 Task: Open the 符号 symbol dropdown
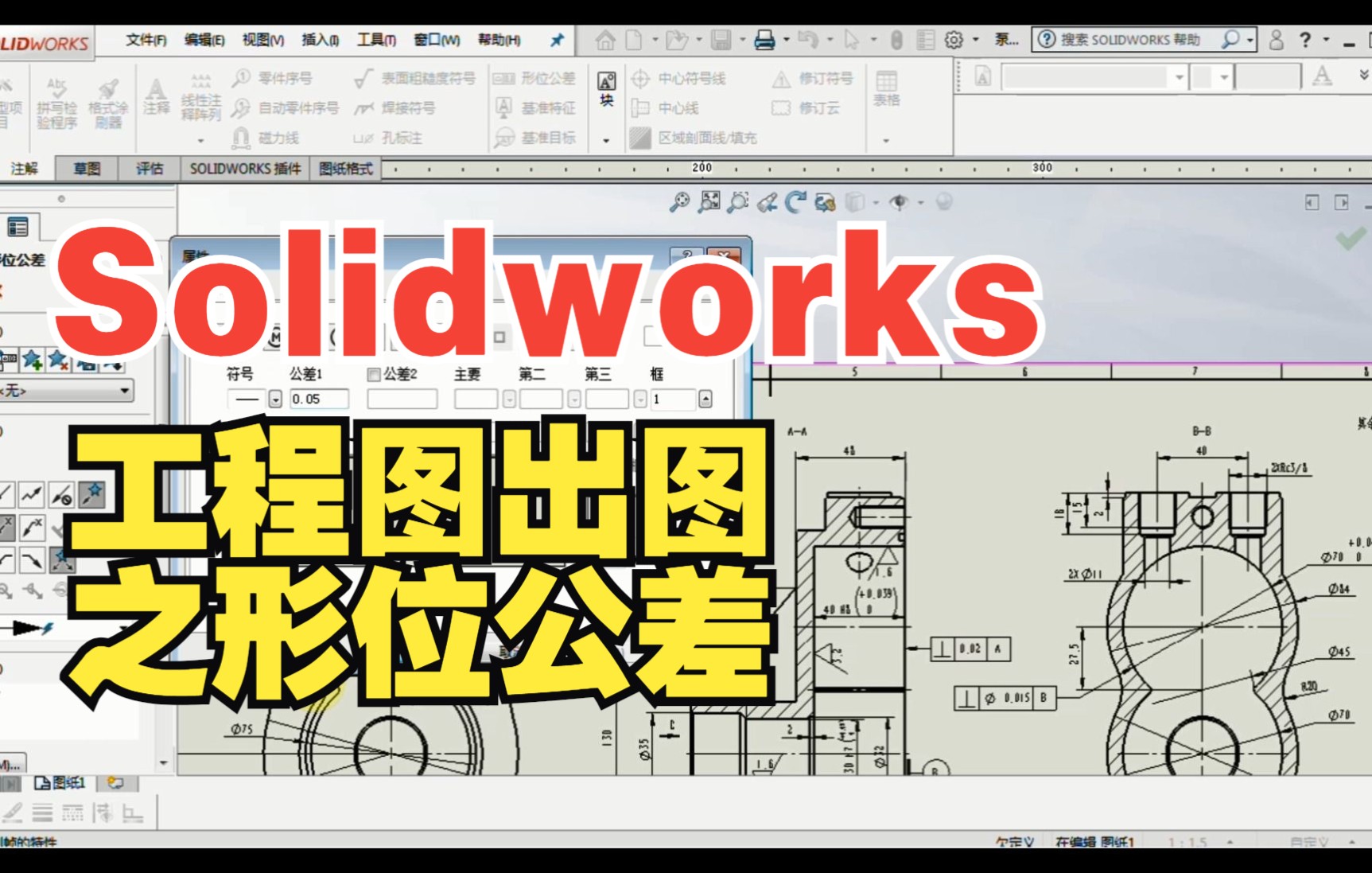pos(275,399)
